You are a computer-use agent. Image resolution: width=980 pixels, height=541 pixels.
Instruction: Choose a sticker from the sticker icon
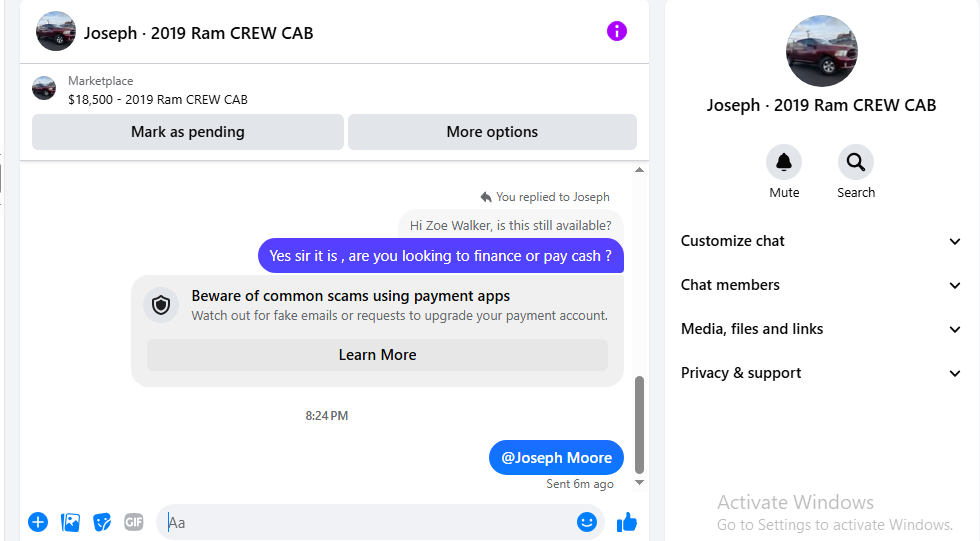click(x=102, y=522)
